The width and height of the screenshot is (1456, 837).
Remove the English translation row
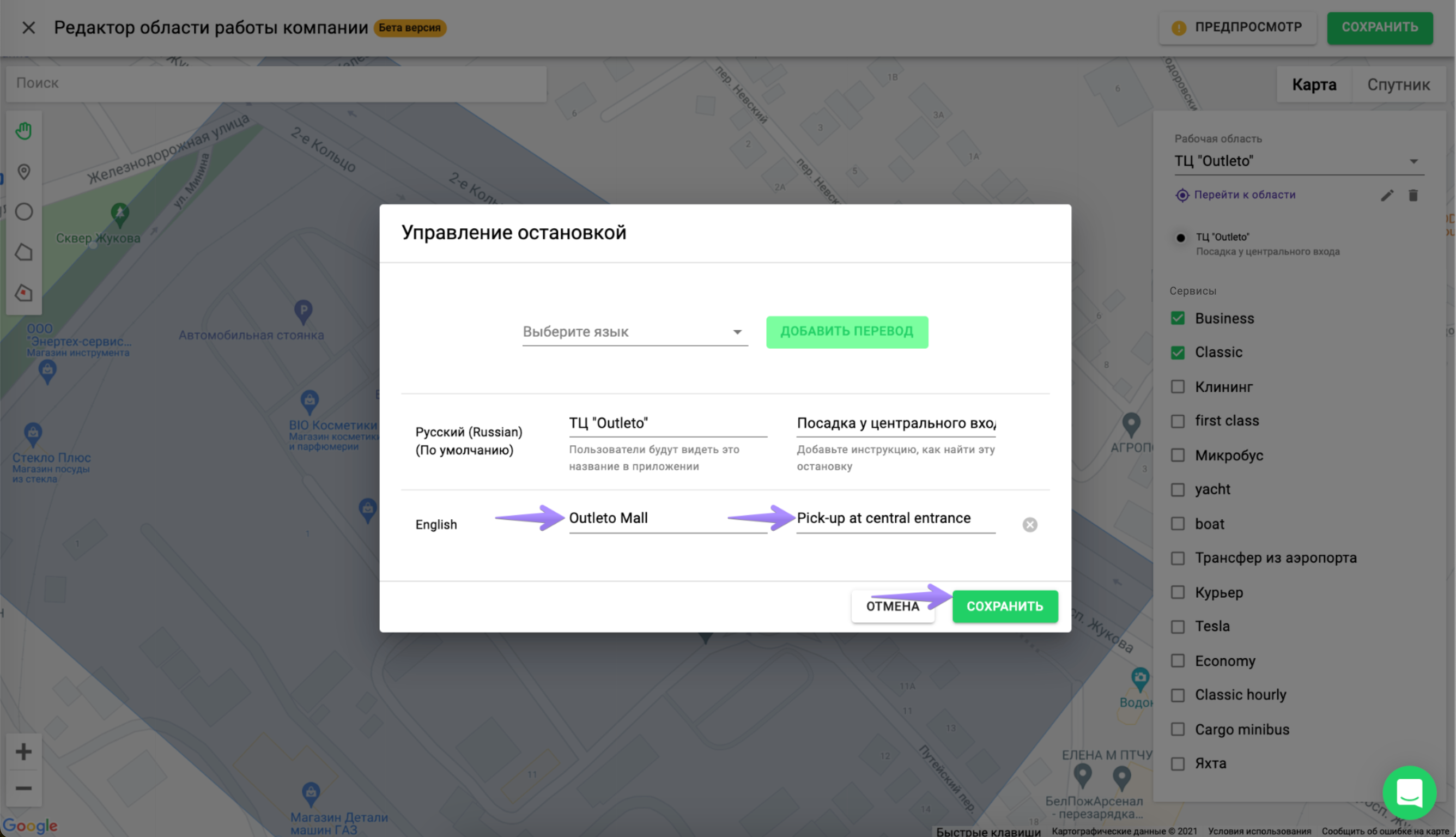[1029, 524]
